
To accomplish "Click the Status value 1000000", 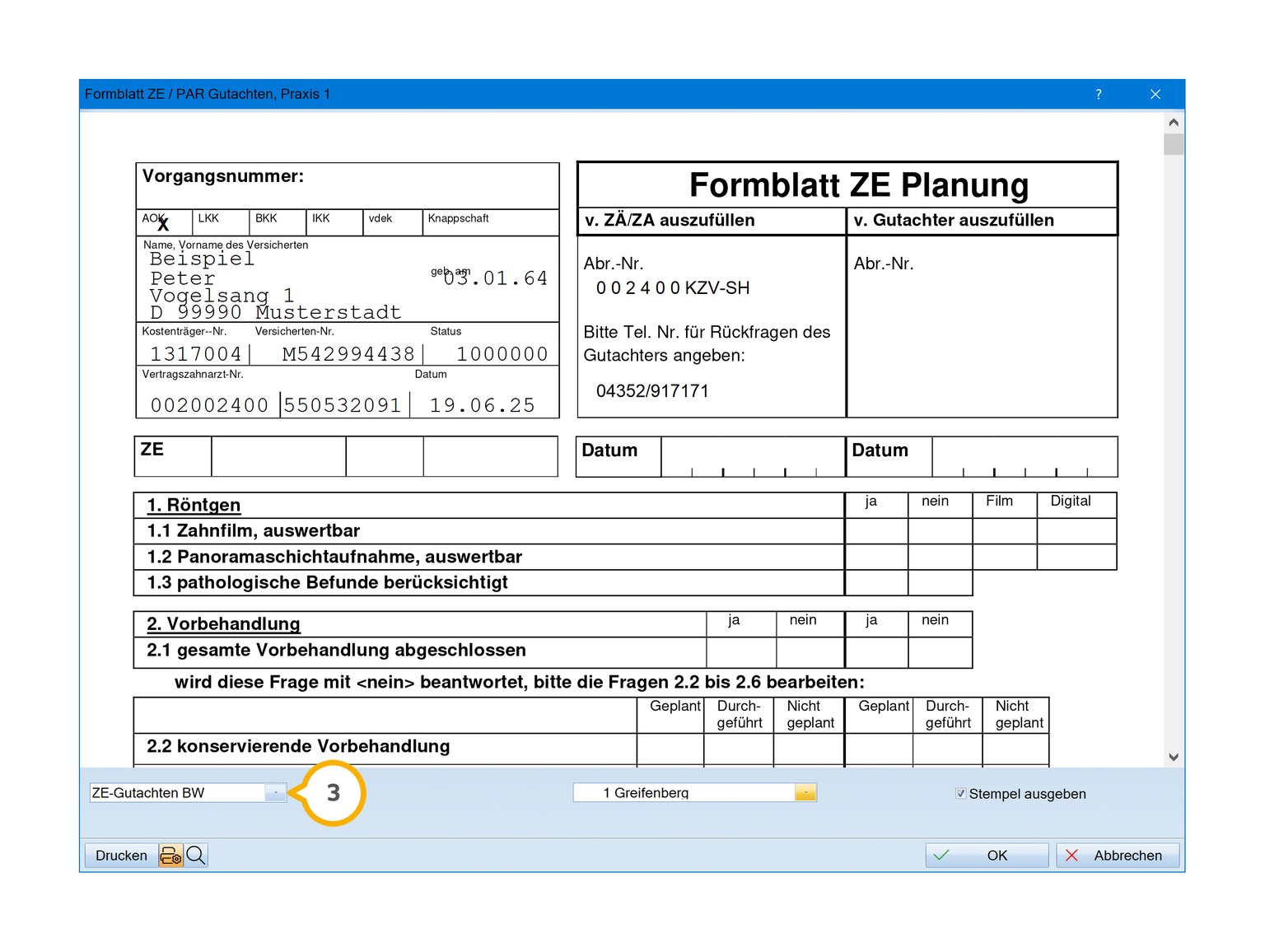I will [x=502, y=354].
